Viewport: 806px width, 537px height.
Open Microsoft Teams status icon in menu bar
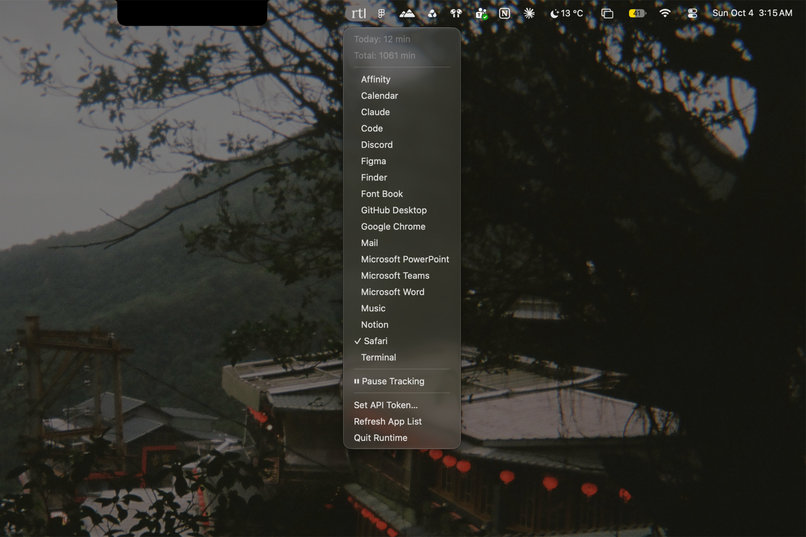(481, 13)
